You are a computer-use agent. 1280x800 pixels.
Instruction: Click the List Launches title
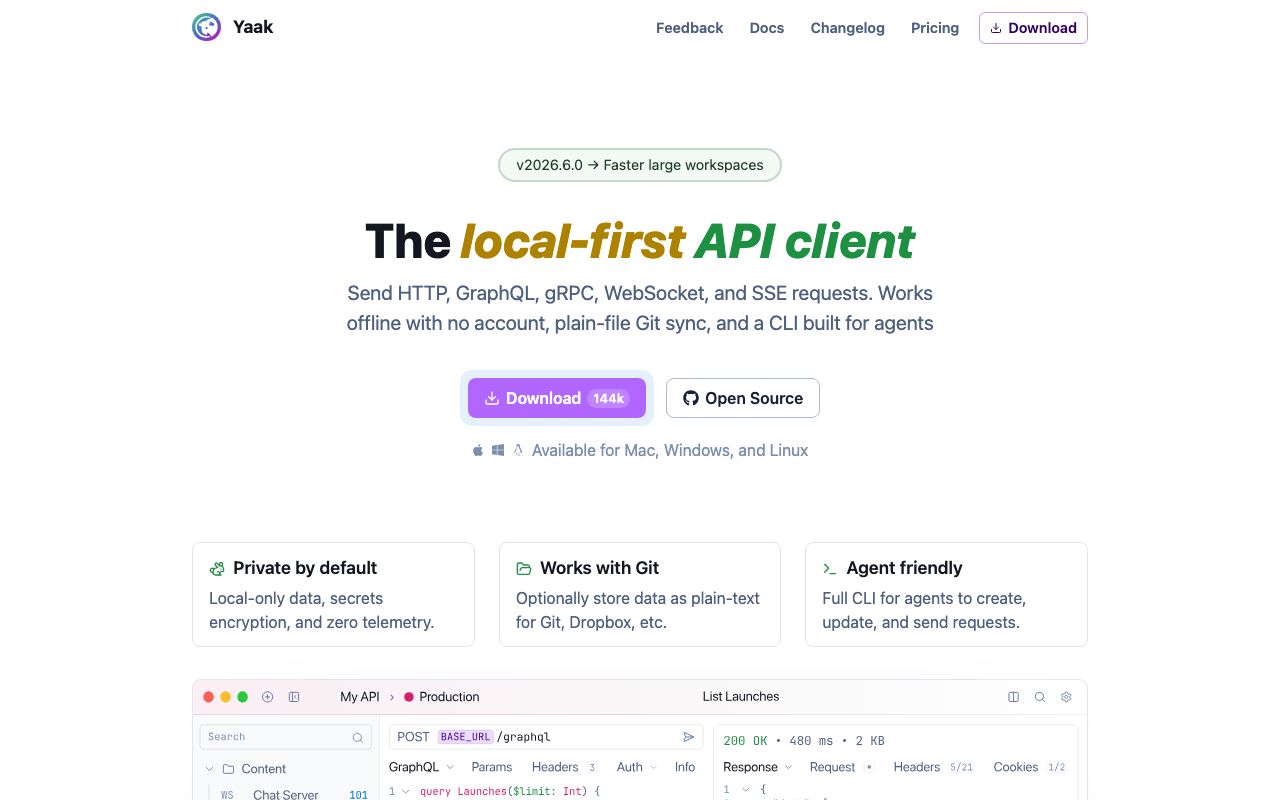pyautogui.click(x=741, y=697)
